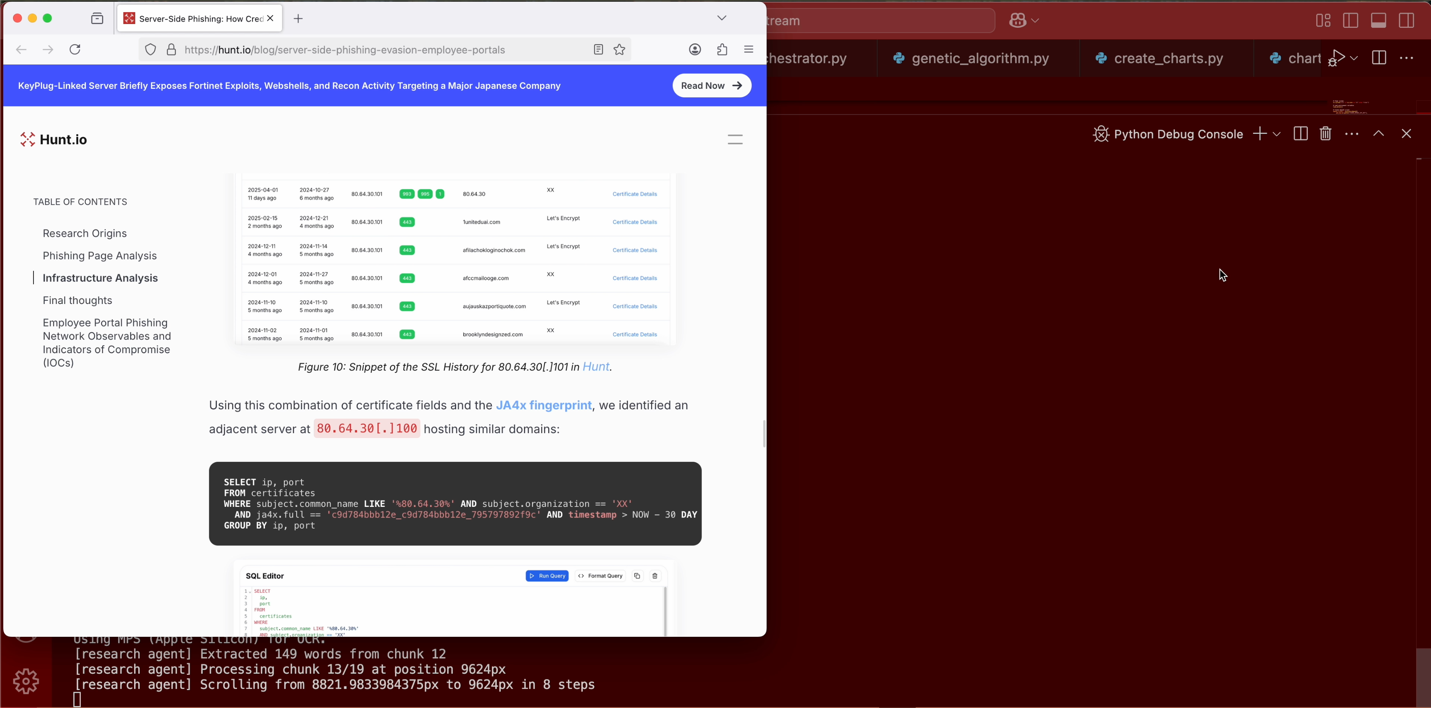Click the Read Now button

point(711,85)
